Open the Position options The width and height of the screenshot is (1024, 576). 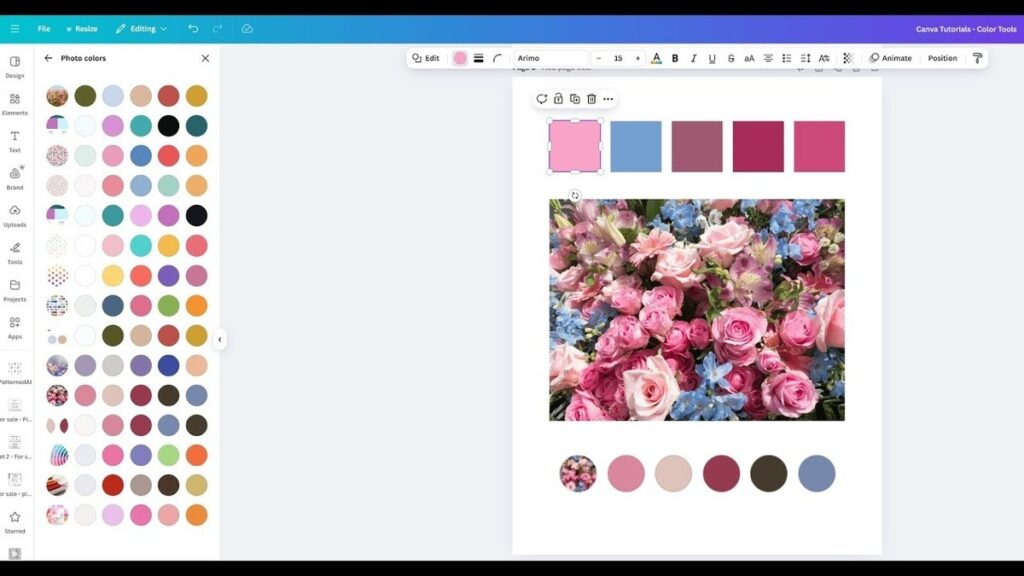click(x=940, y=58)
